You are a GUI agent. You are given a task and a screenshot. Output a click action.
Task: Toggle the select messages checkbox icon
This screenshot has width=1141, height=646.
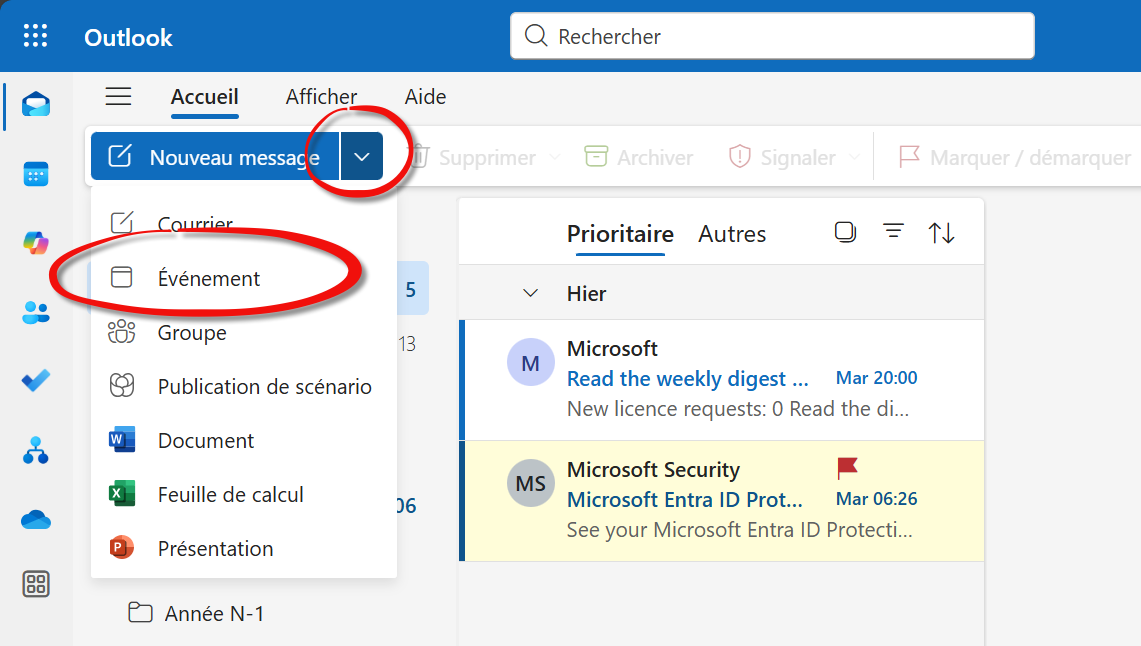[x=845, y=232]
